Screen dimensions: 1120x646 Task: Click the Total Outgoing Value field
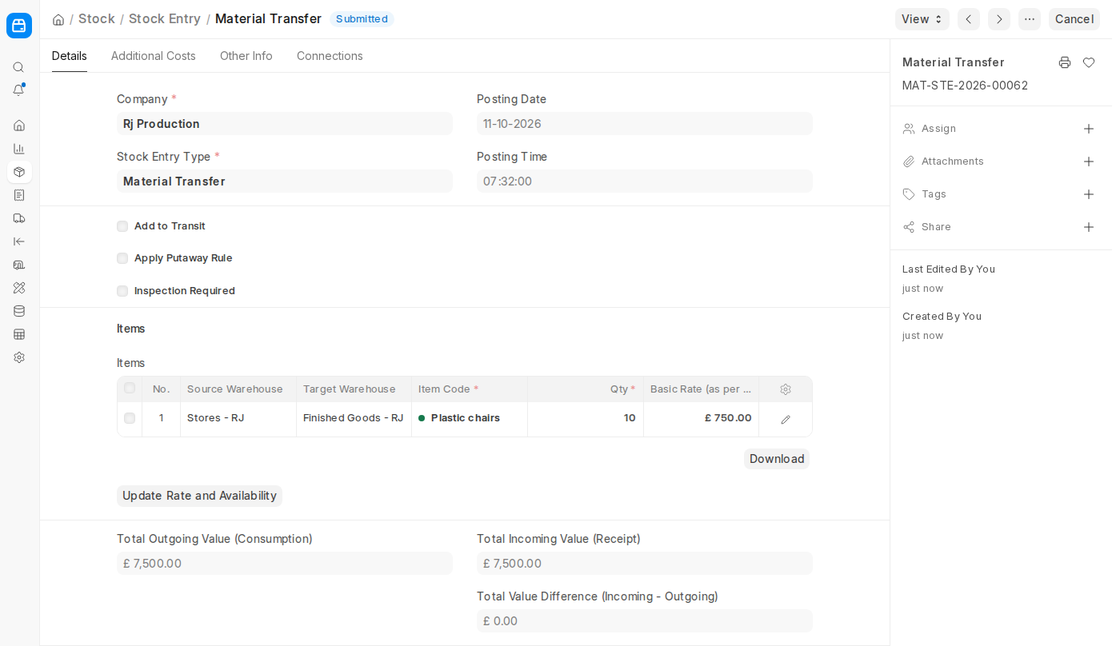tap(284, 564)
